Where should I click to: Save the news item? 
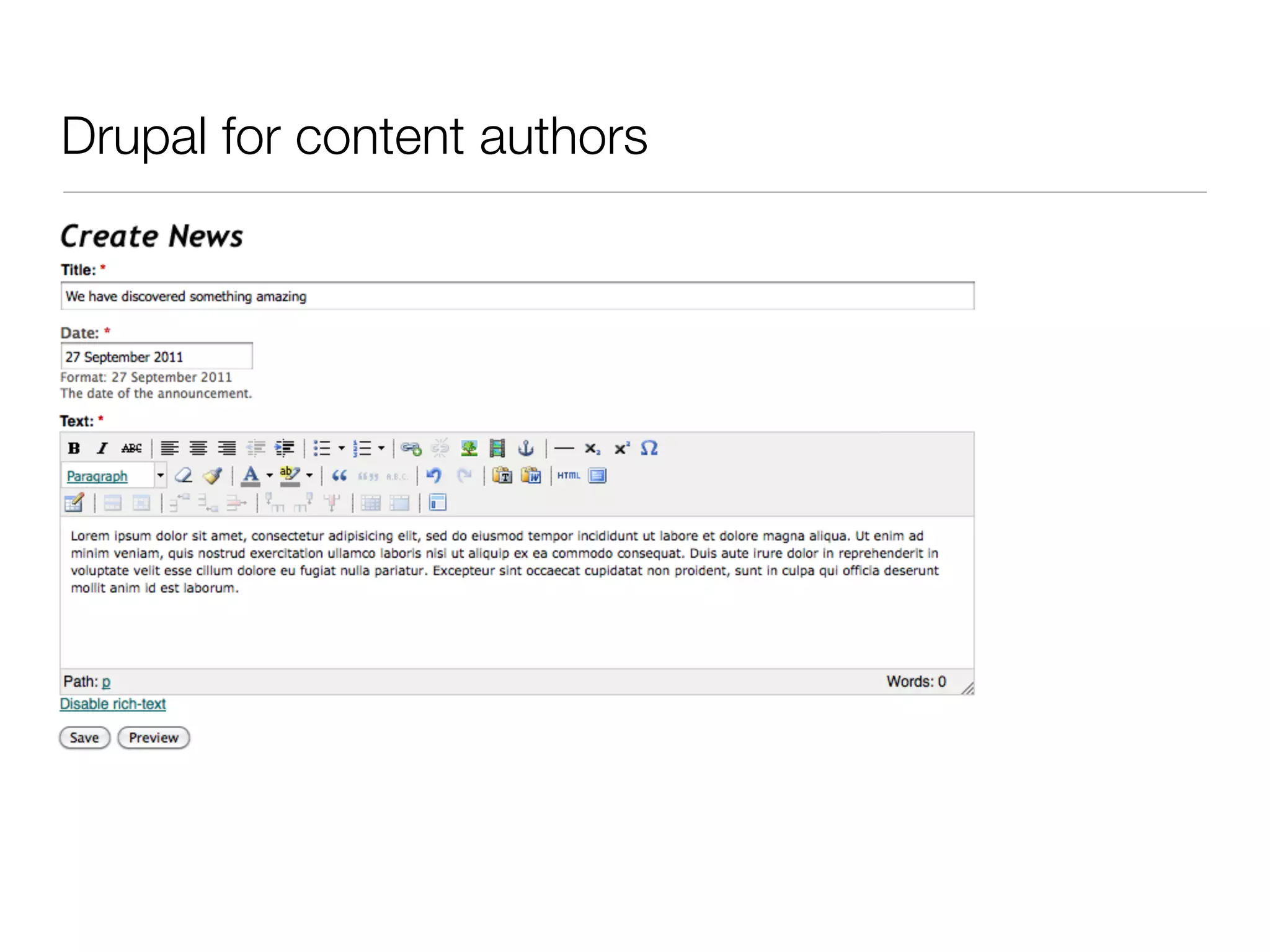coord(84,738)
